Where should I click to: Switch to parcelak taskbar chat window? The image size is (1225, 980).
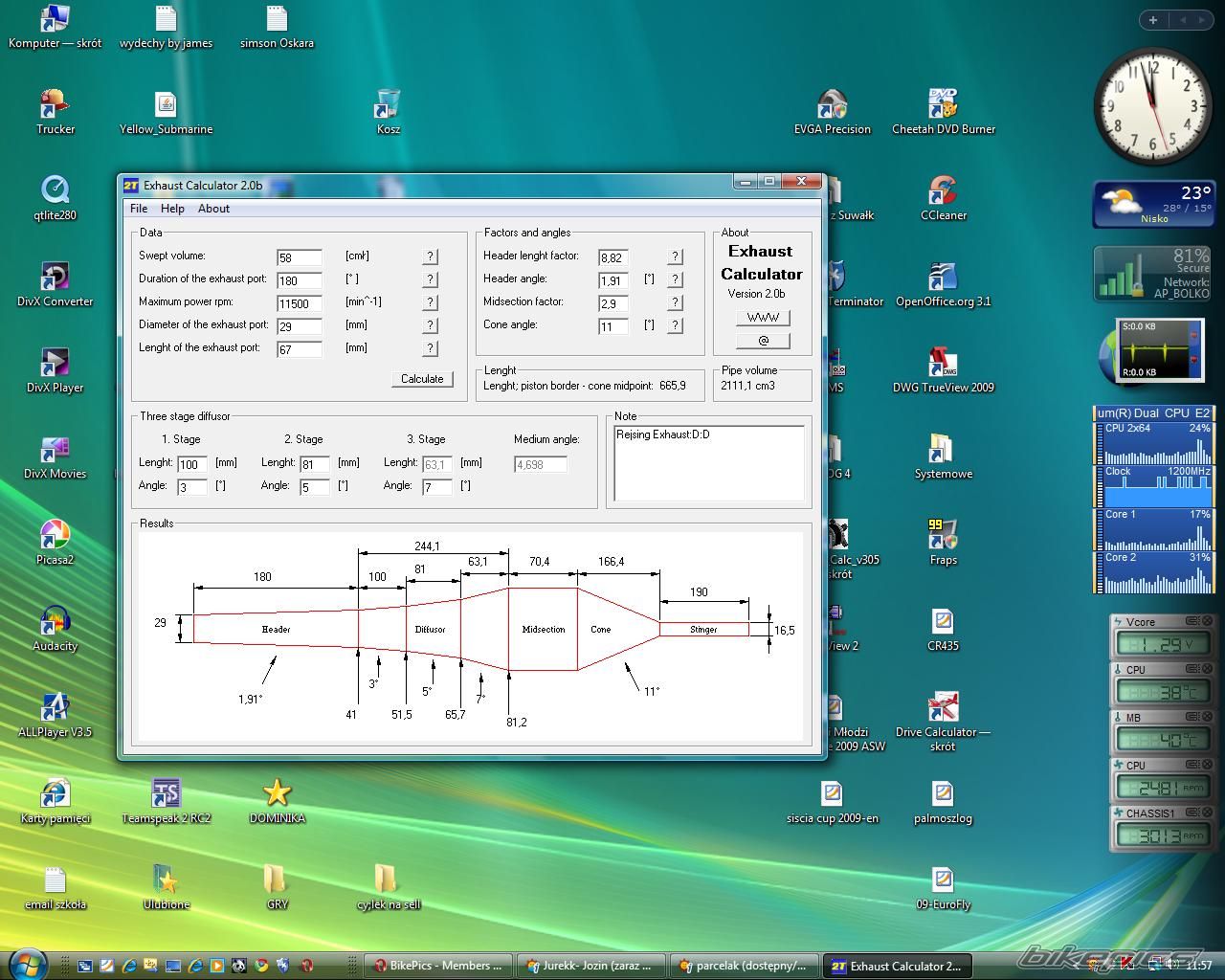point(744,966)
